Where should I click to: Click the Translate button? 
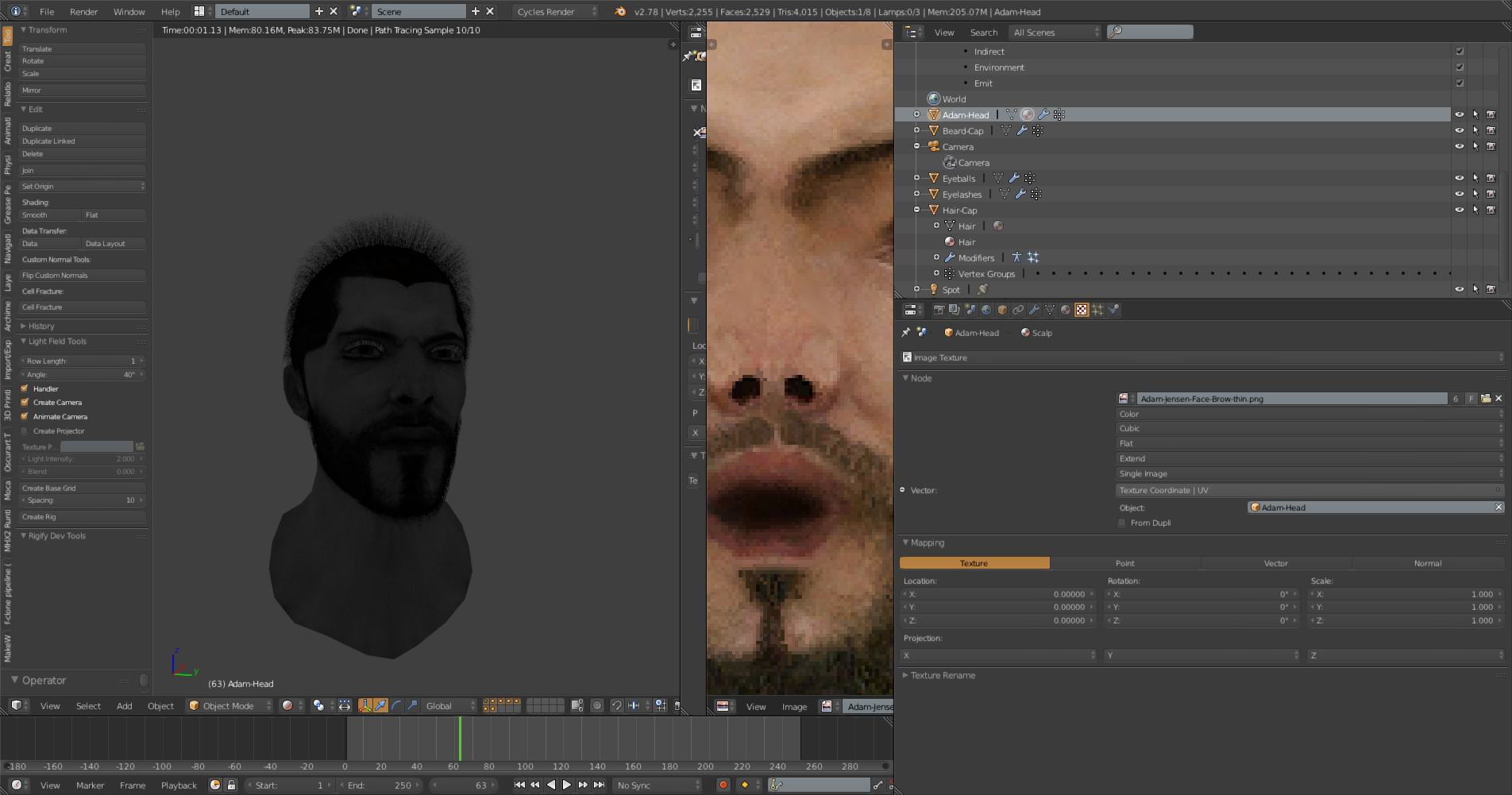(x=83, y=48)
